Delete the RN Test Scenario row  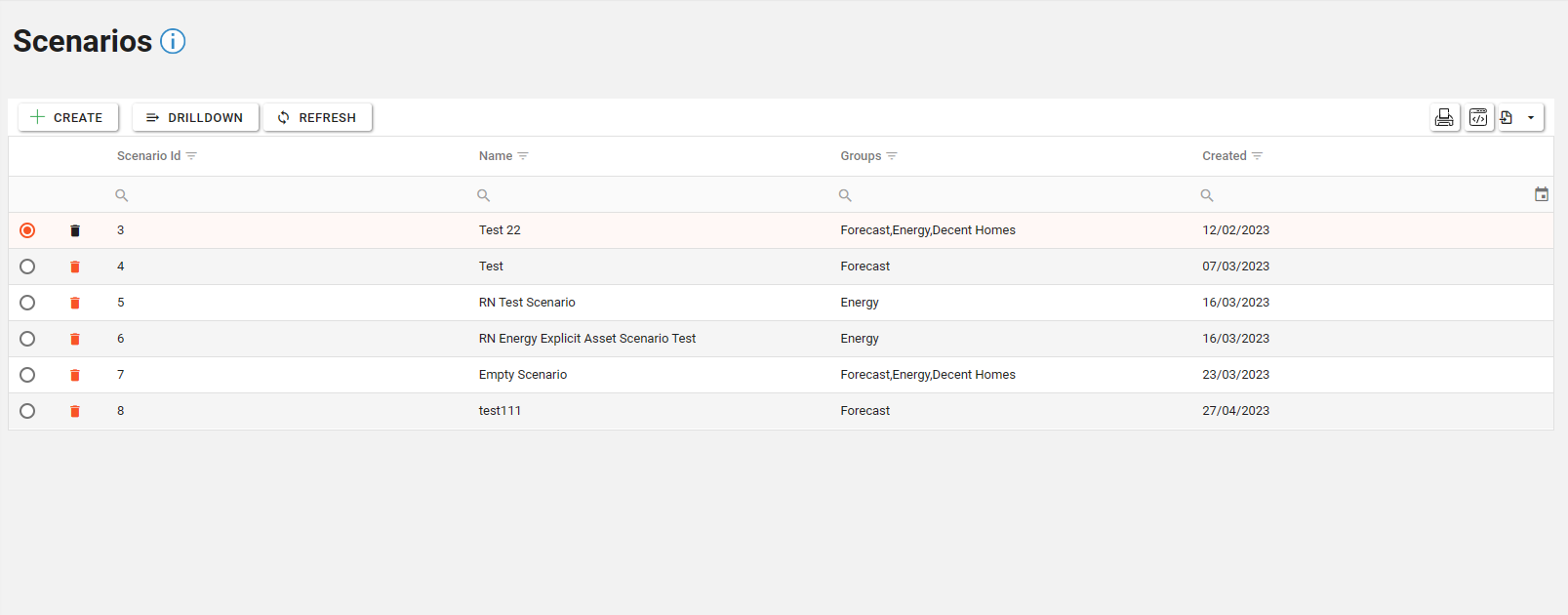75,303
